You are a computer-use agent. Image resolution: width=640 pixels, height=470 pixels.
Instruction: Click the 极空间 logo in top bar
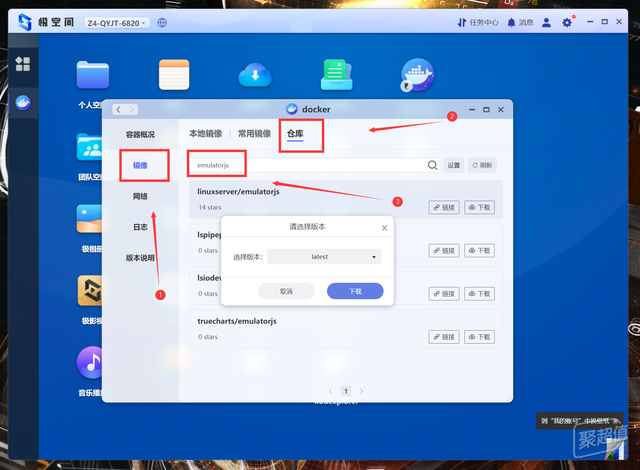(x=46, y=22)
